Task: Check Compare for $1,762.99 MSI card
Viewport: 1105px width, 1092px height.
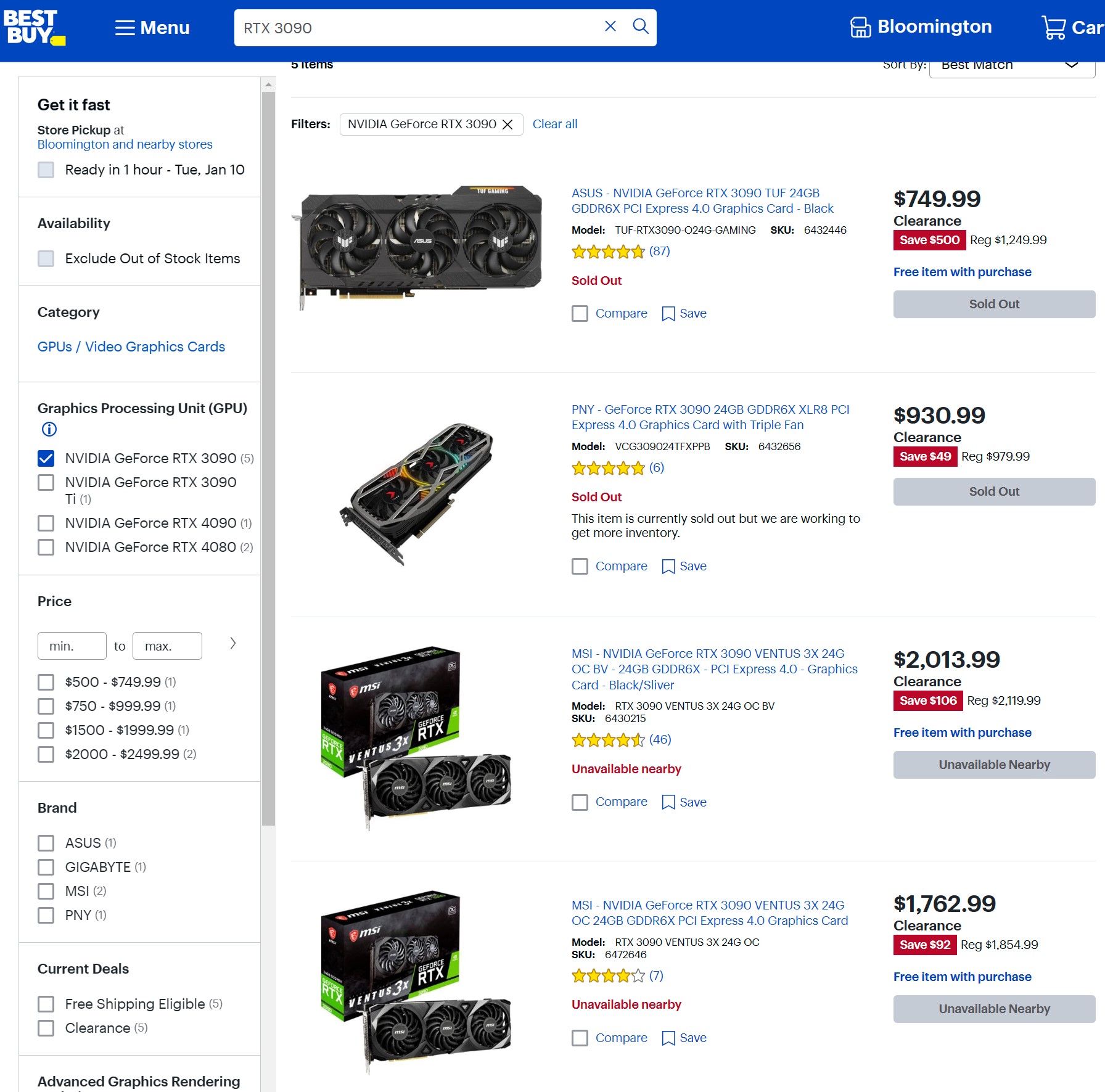Action: (x=580, y=1038)
